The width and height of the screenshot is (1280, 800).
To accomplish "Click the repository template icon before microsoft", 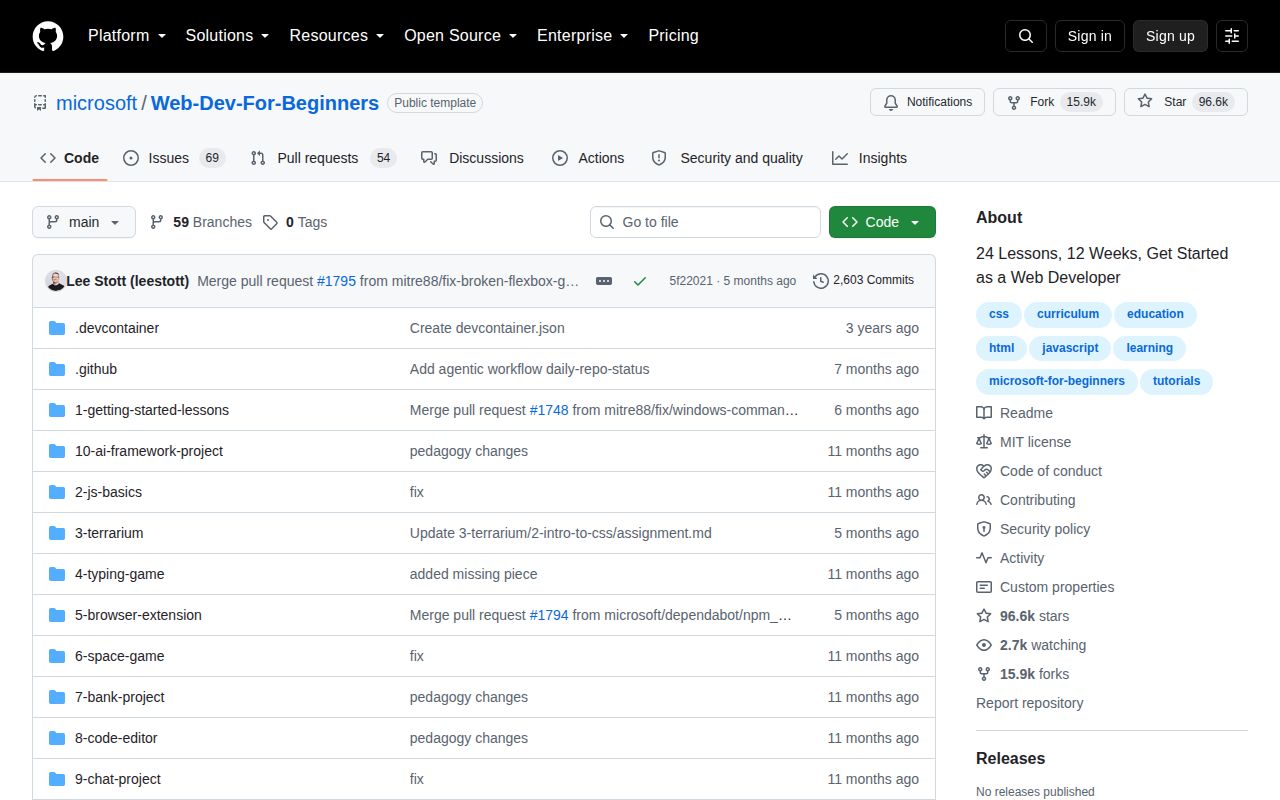I will (40, 103).
